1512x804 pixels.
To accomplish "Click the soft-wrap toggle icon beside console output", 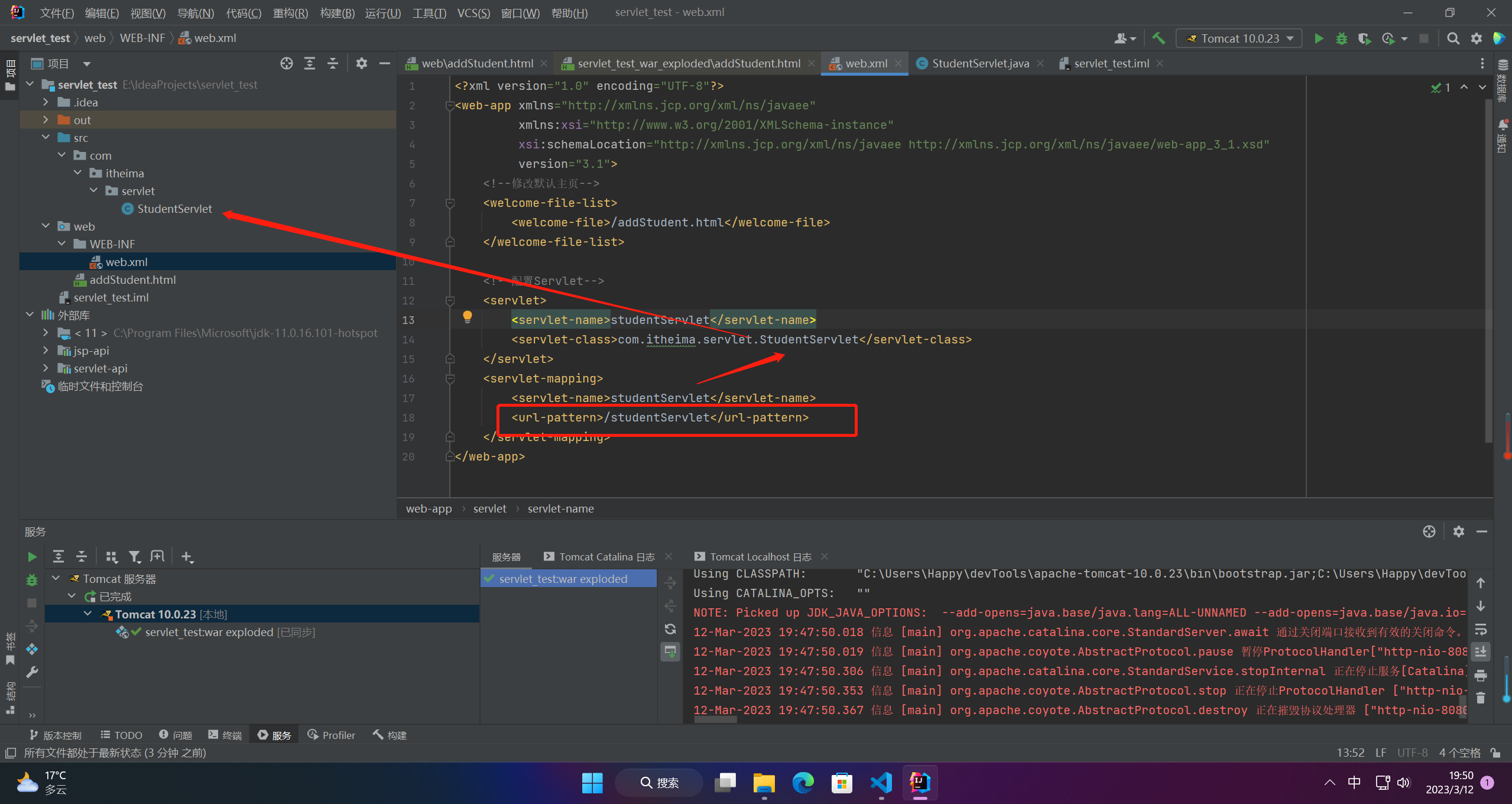I will 1480,629.
